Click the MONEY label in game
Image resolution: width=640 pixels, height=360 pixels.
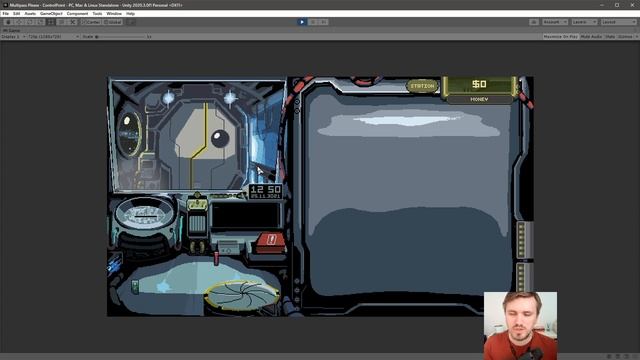click(x=479, y=99)
